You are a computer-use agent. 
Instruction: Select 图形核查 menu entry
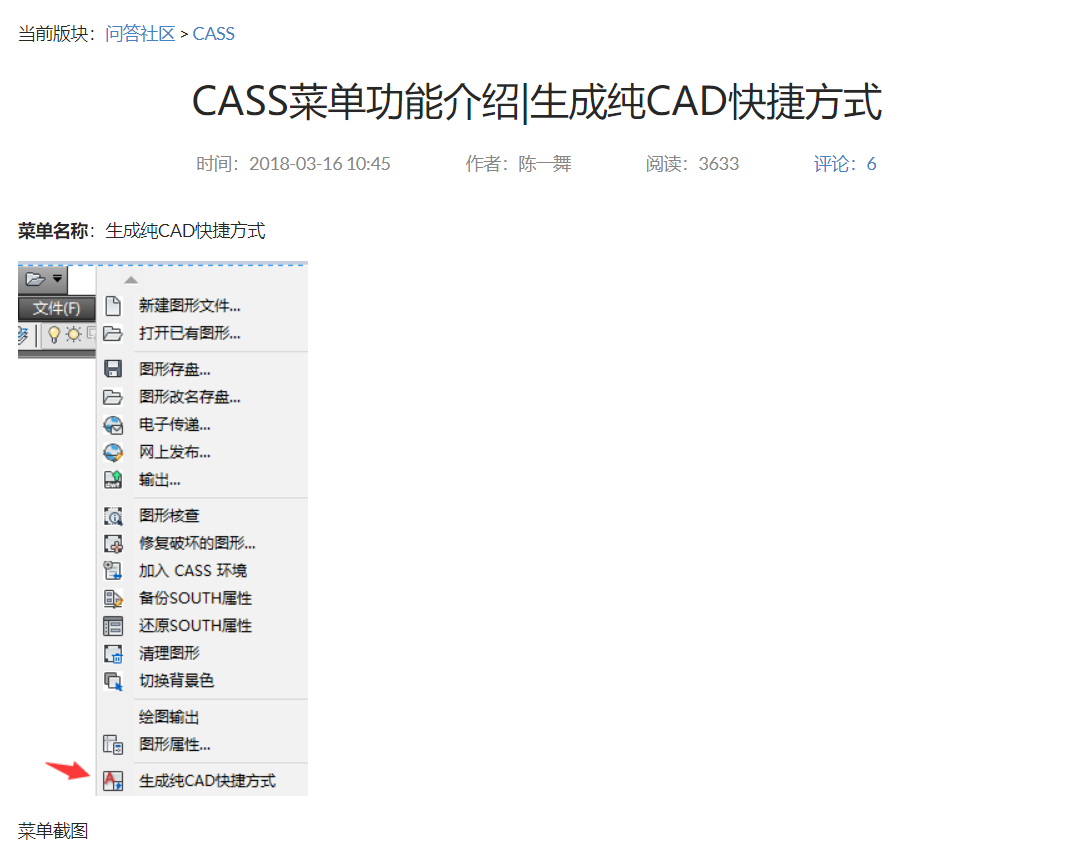point(169,516)
